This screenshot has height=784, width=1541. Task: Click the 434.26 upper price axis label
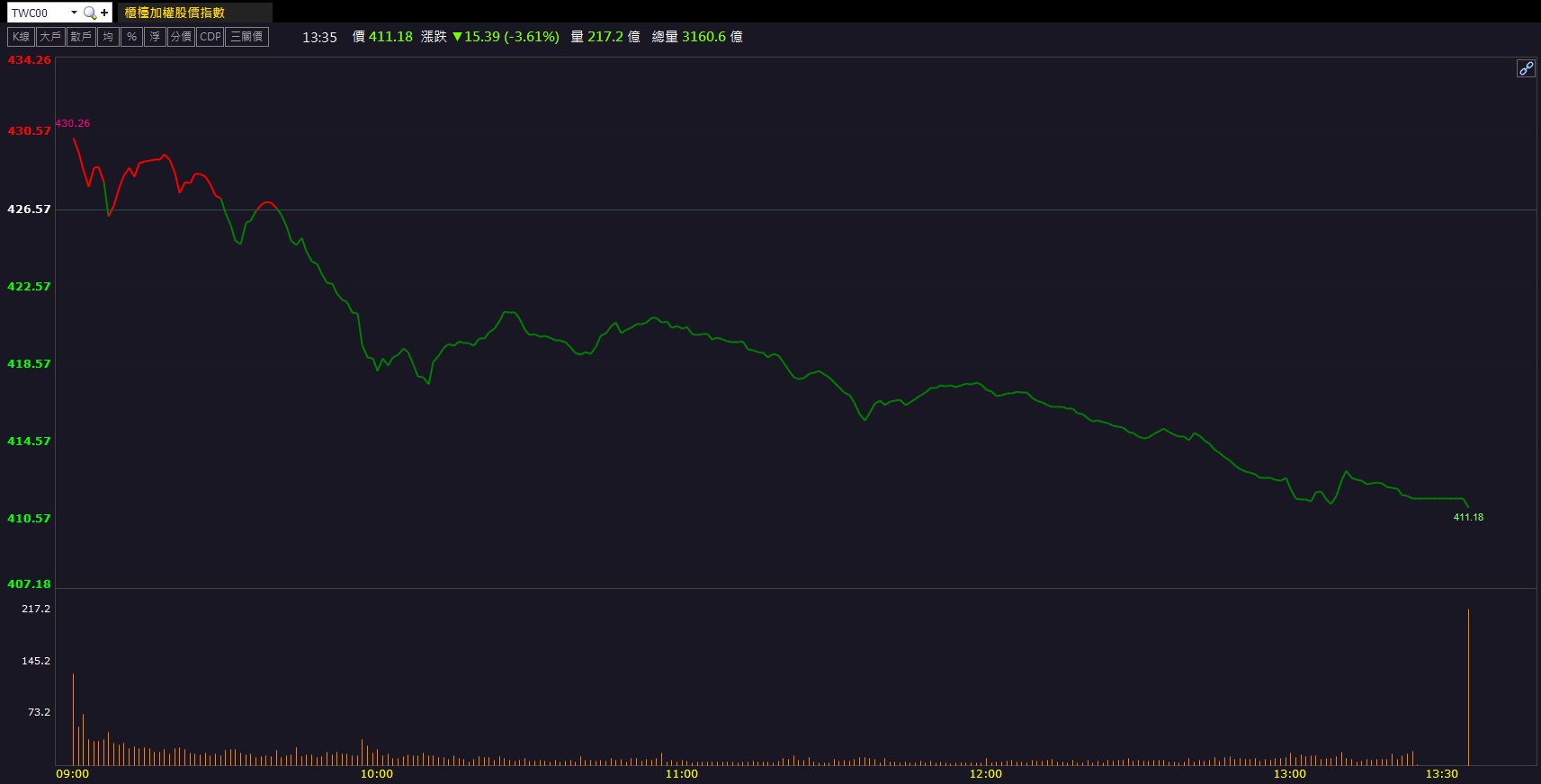29,60
